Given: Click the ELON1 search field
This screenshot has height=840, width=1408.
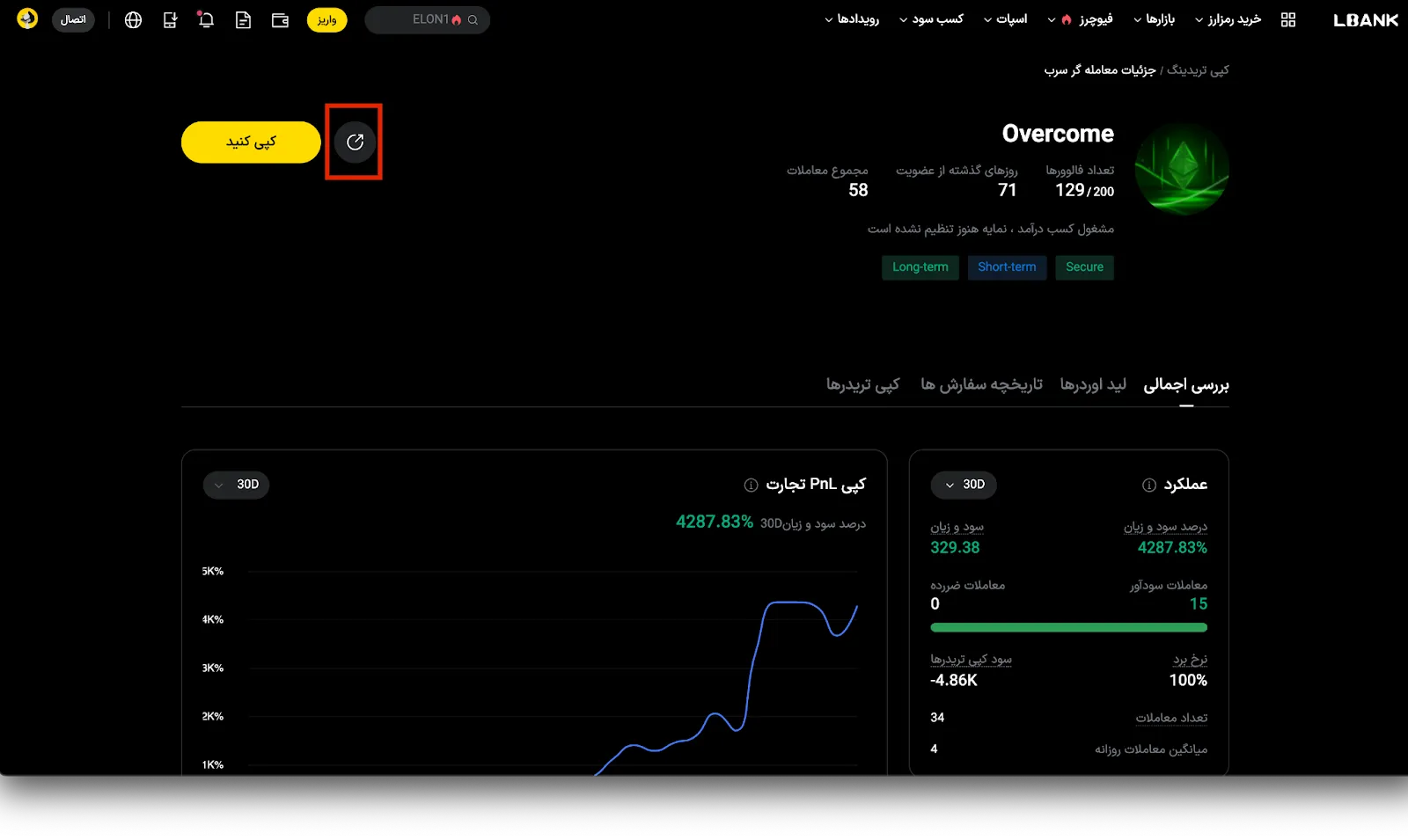Looking at the screenshot, I should (427, 19).
